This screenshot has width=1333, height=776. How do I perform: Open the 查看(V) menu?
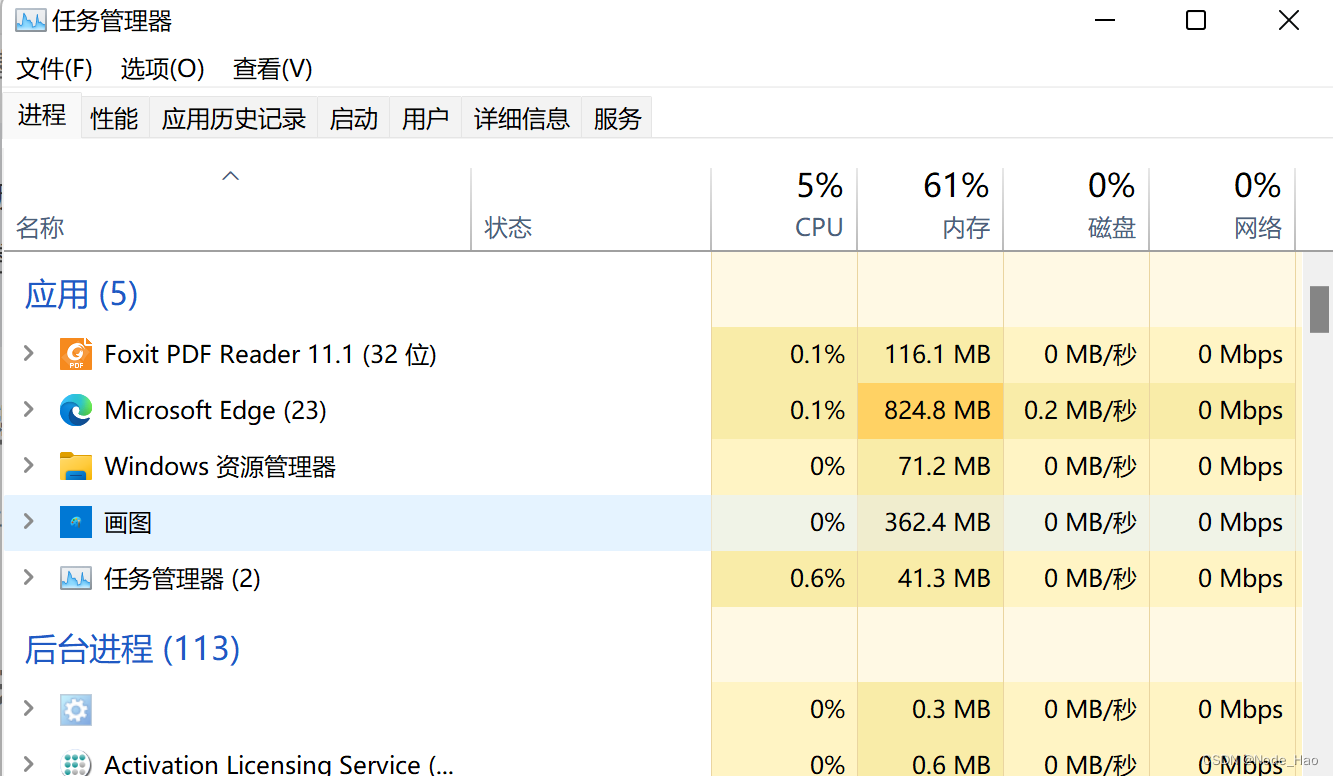[x=272, y=69]
